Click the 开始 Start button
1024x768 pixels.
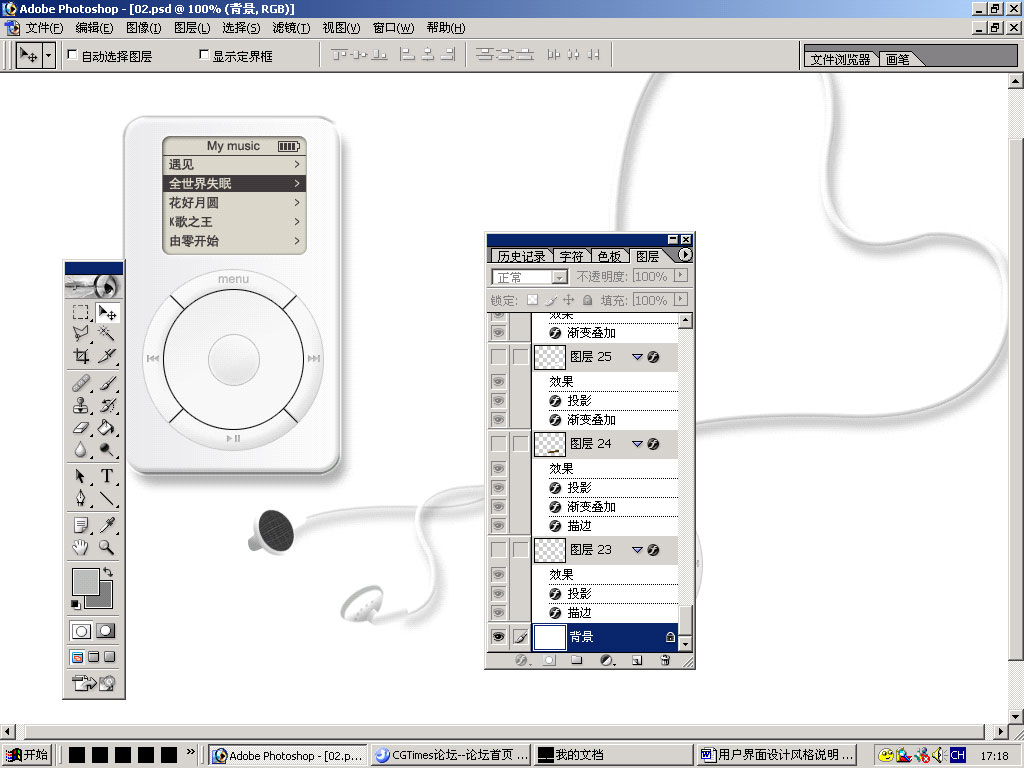pos(27,755)
